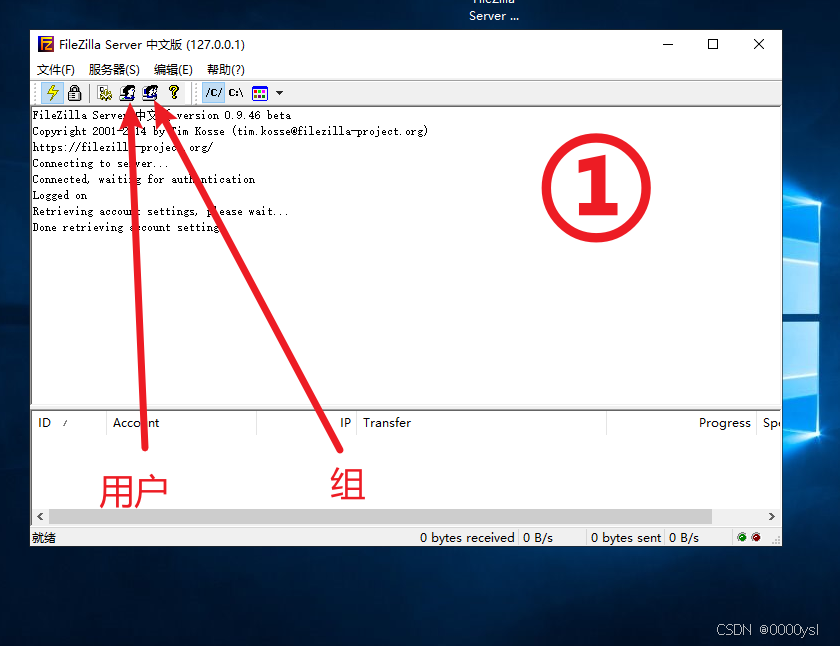Open the Groups editor icon
Image resolution: width=840 pixels, height=646 pixels.
click(x=150, y=93)
